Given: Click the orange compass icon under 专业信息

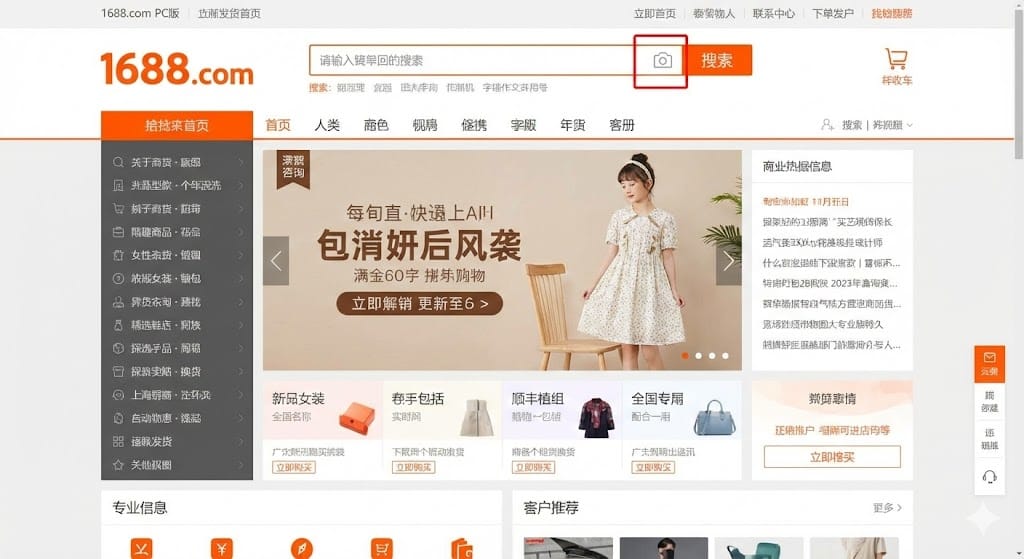Looking at the screenshot, I should [302, 548].
